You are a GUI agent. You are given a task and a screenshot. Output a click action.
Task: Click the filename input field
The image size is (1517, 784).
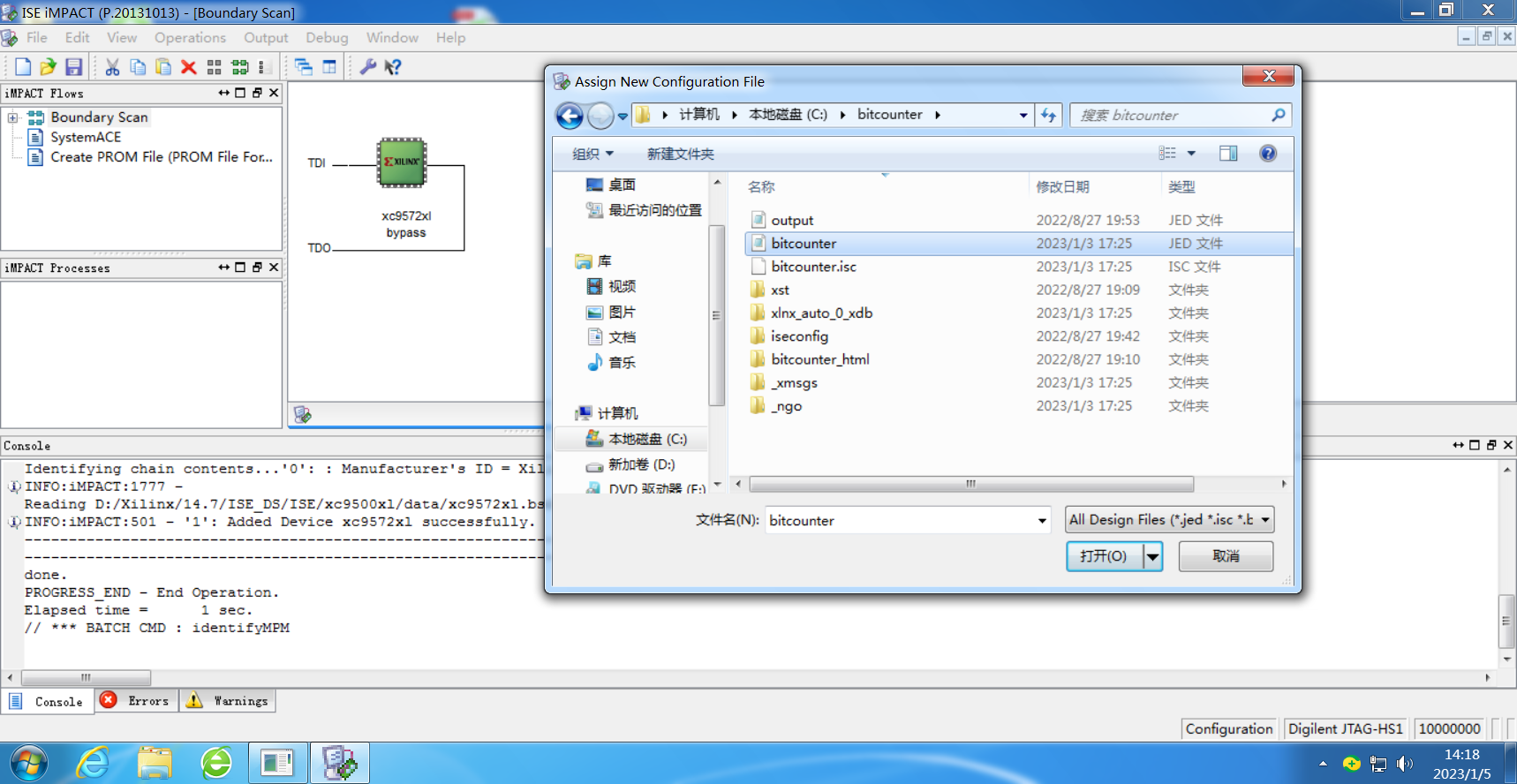(901, 521)
